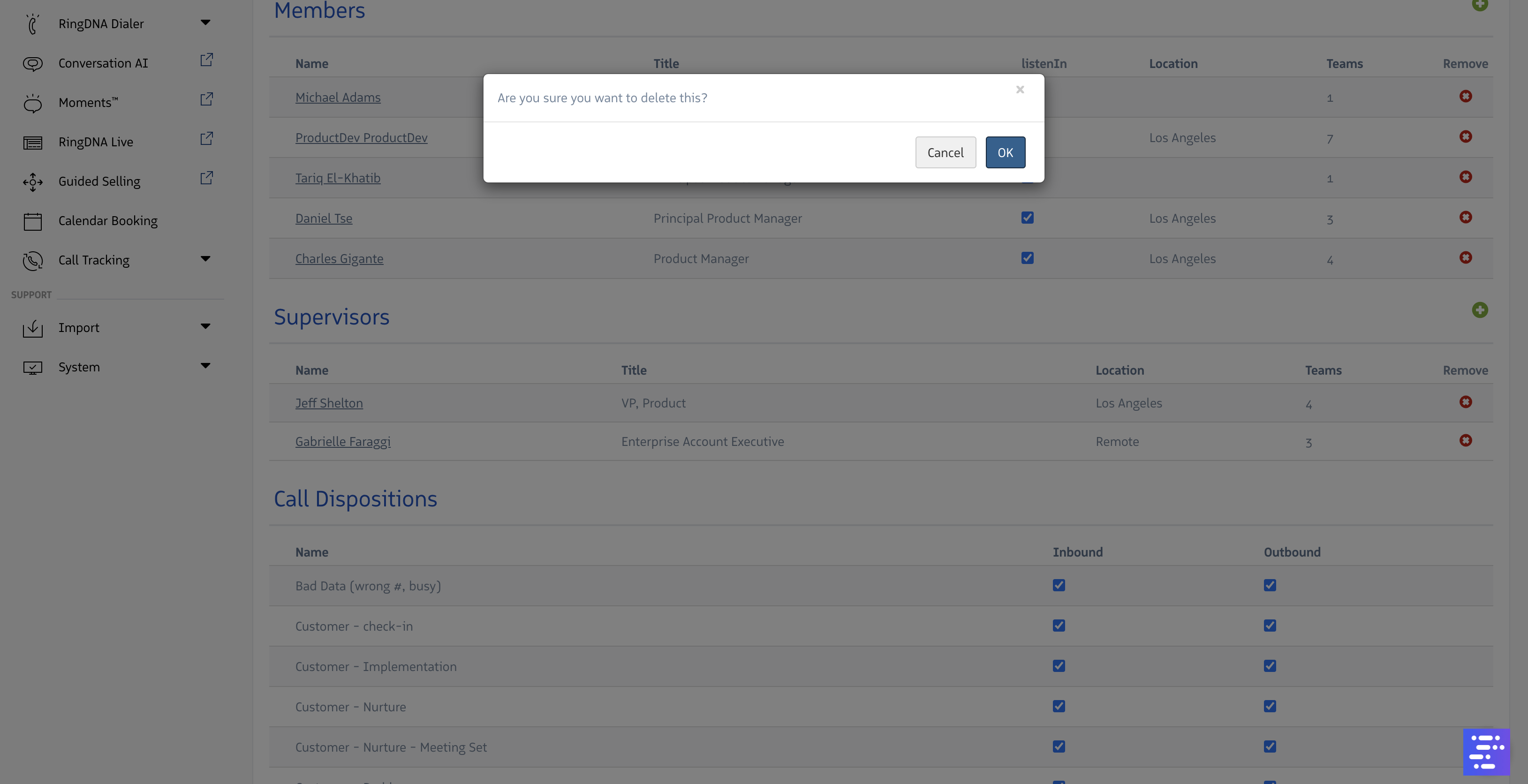Cancel the delete confirmation dialog
Viewport: 1528px width, 784px height.
(x=945, y=152)
